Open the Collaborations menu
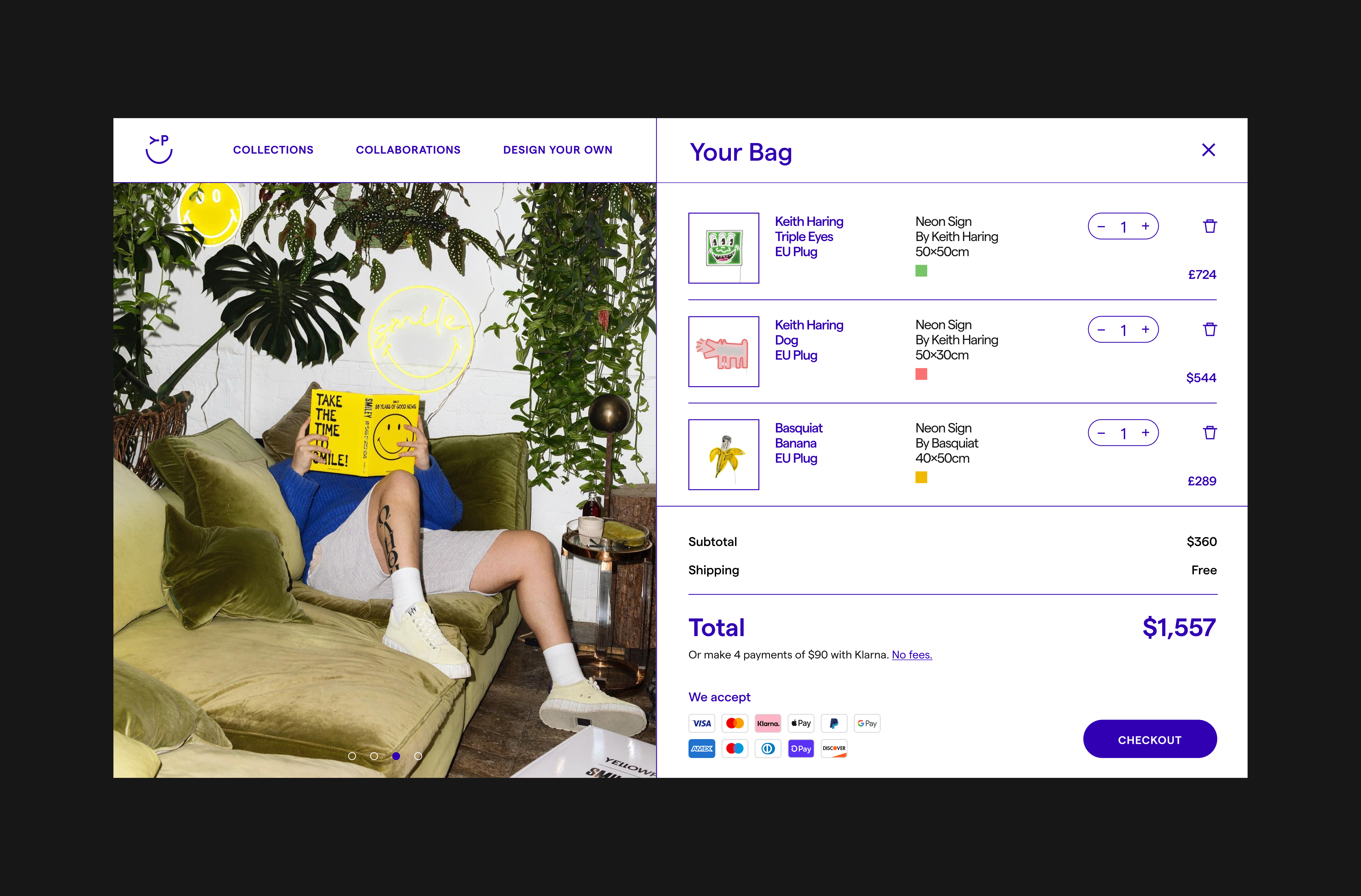 point(408,150)
